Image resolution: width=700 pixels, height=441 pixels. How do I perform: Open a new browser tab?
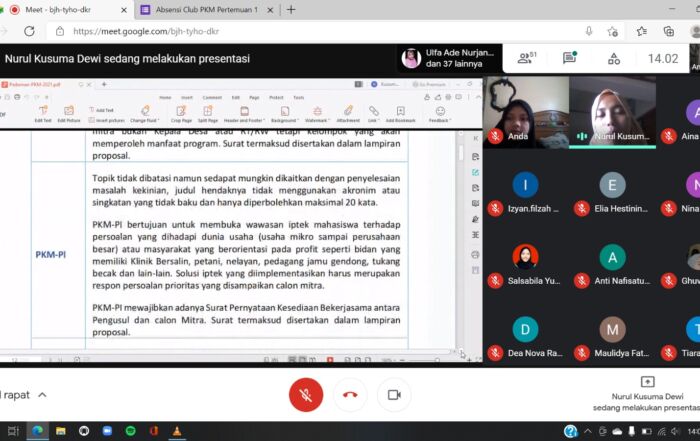291,10
